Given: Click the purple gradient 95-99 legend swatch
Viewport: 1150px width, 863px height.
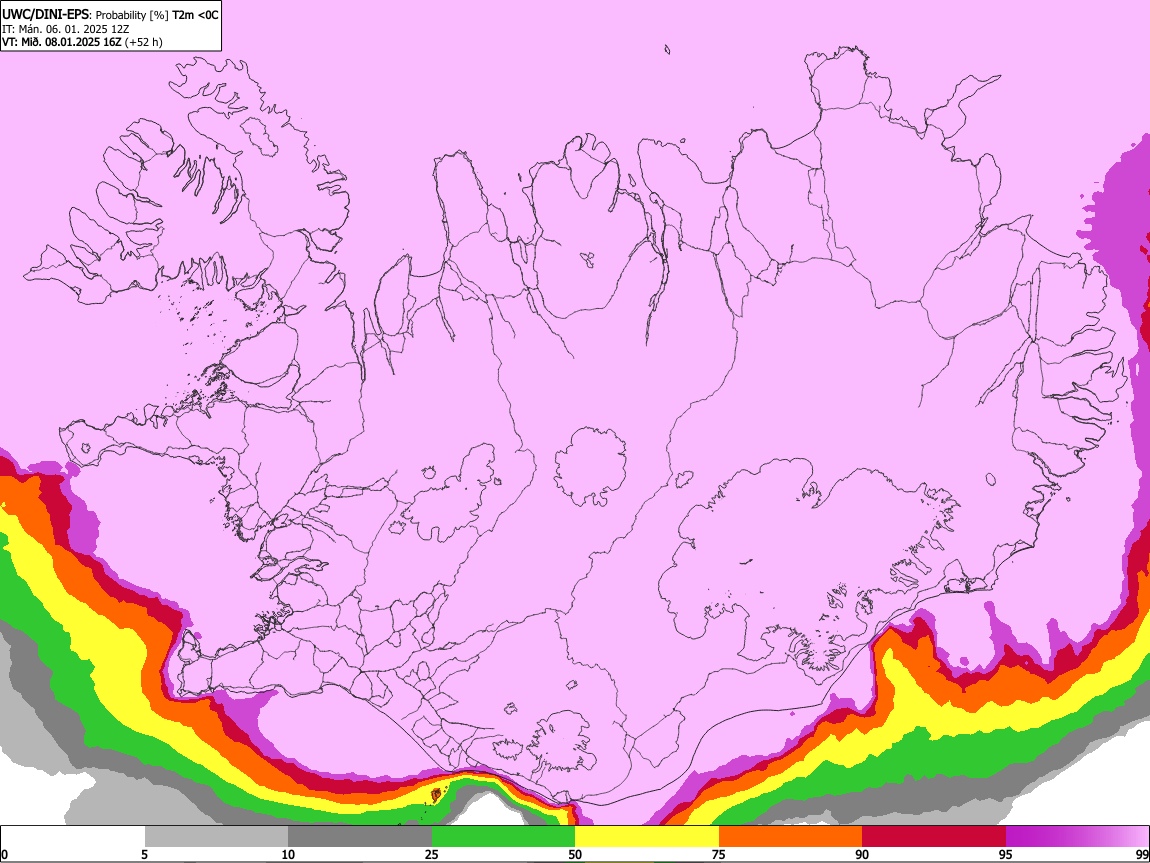Looking at the screenshot, I should tap(1077, 836).
